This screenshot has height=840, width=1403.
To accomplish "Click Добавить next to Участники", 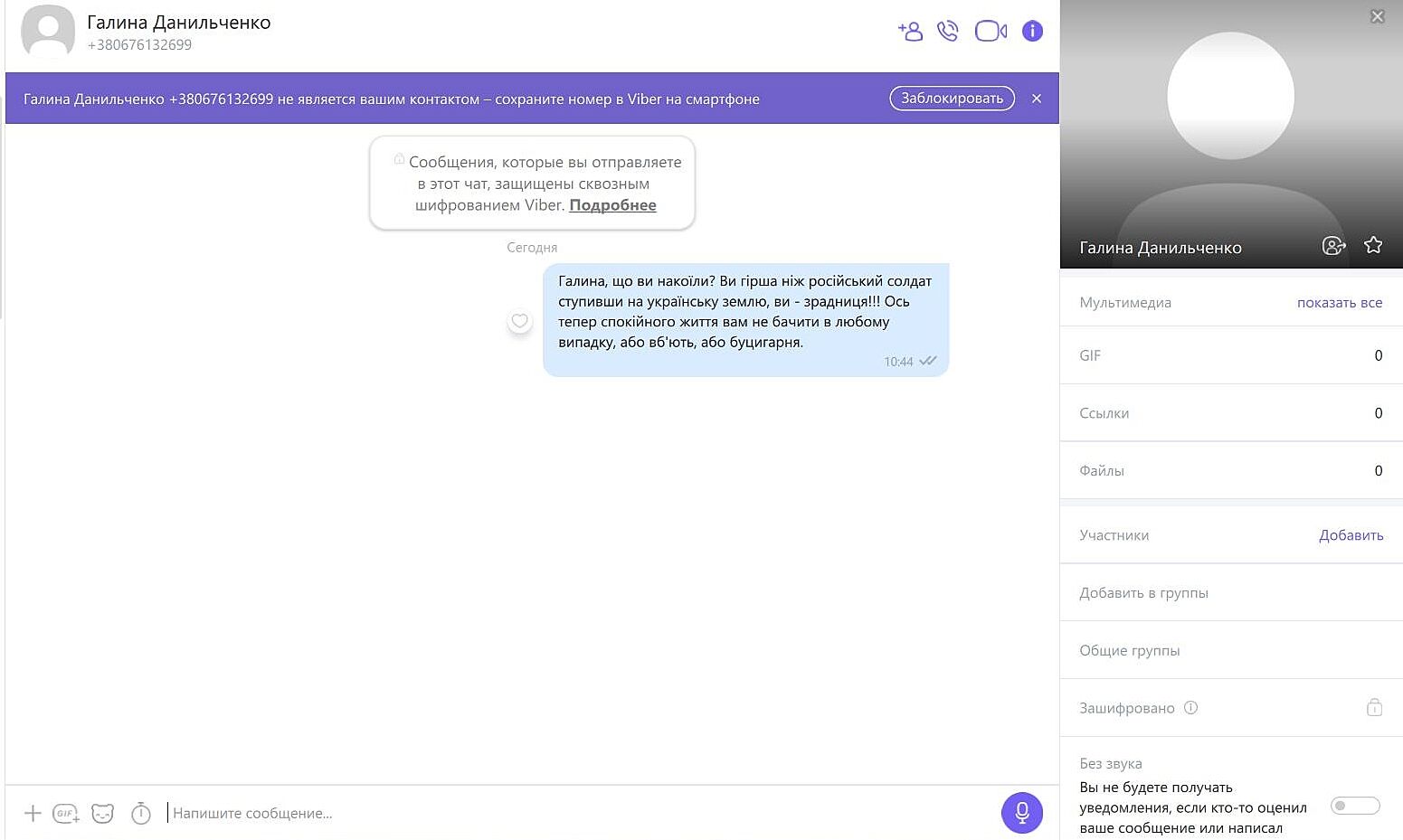I will point(1351,535).
